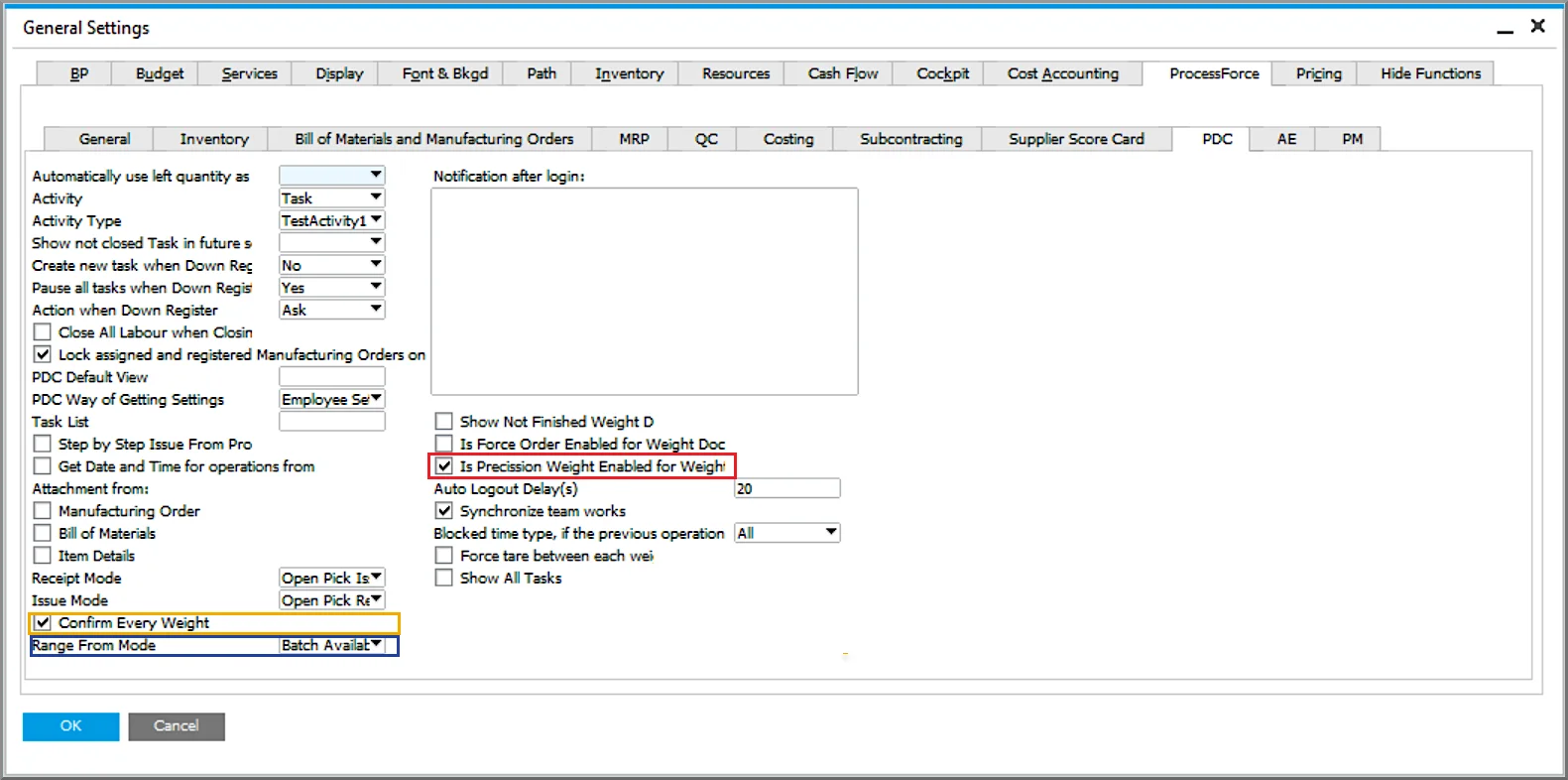Open Create new task when Down dropdown

coord(332,265)
